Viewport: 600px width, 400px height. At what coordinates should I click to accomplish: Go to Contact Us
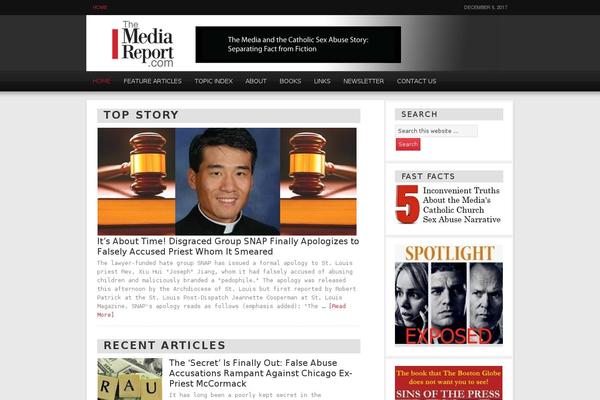(416, 81)
